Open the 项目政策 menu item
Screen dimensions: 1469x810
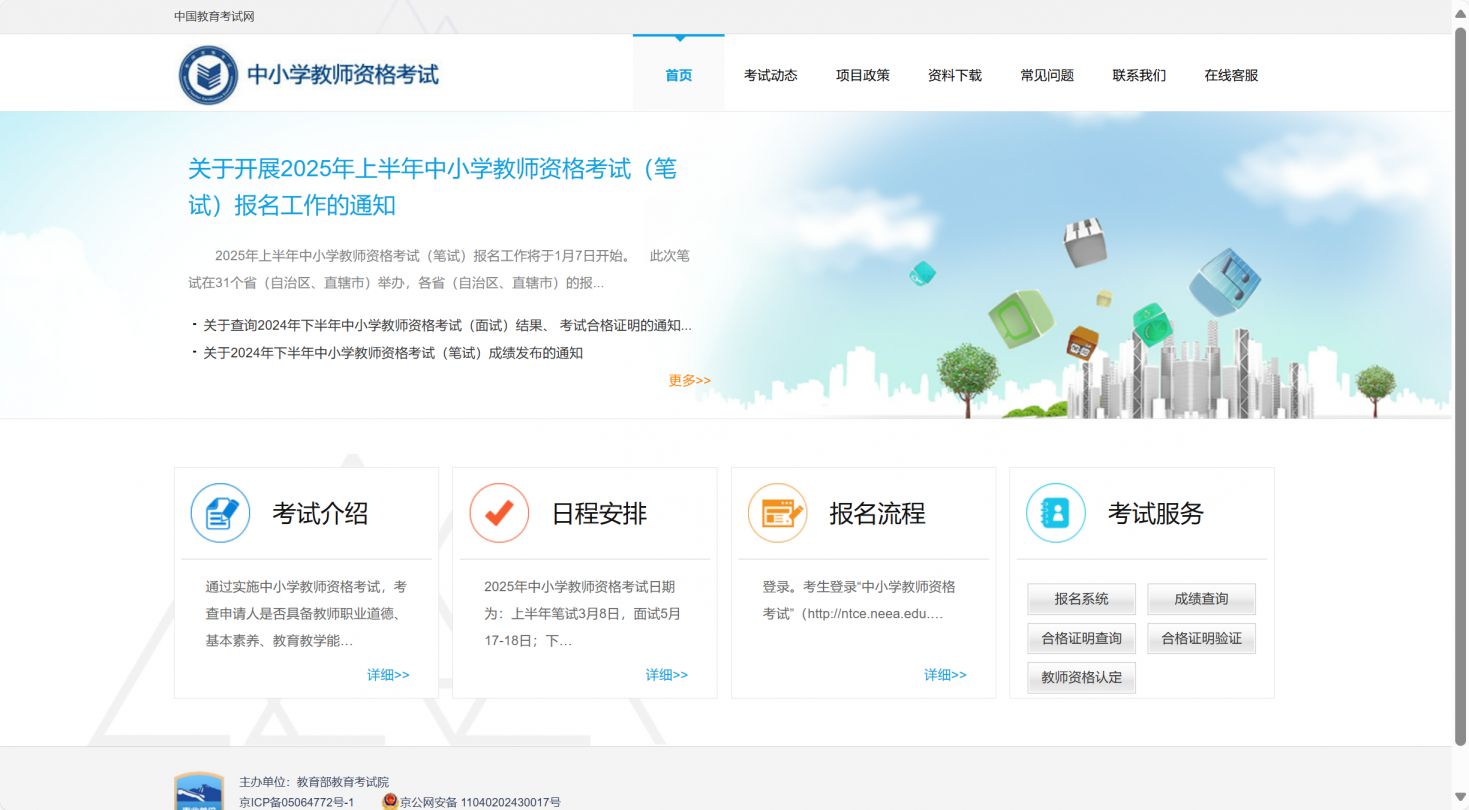pos(863,75)
